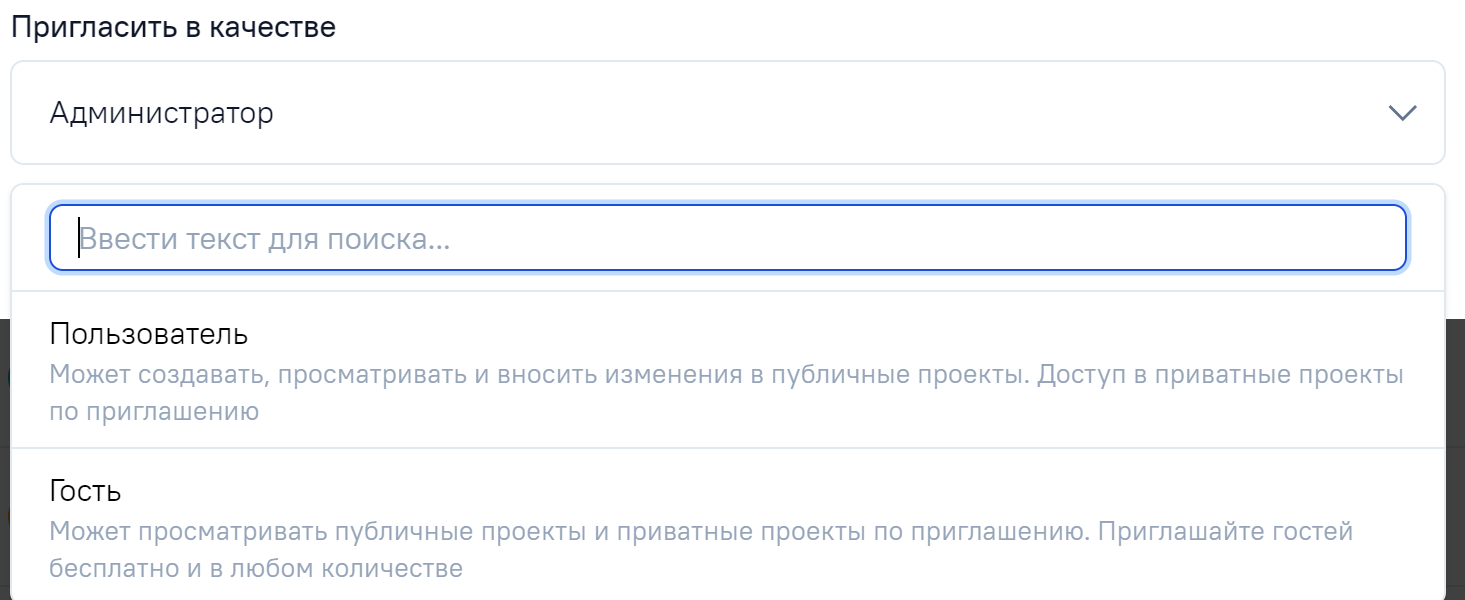1465x600 pixels.
Task: Collapse the role list with the down chevron
Action: (1403, 113)
